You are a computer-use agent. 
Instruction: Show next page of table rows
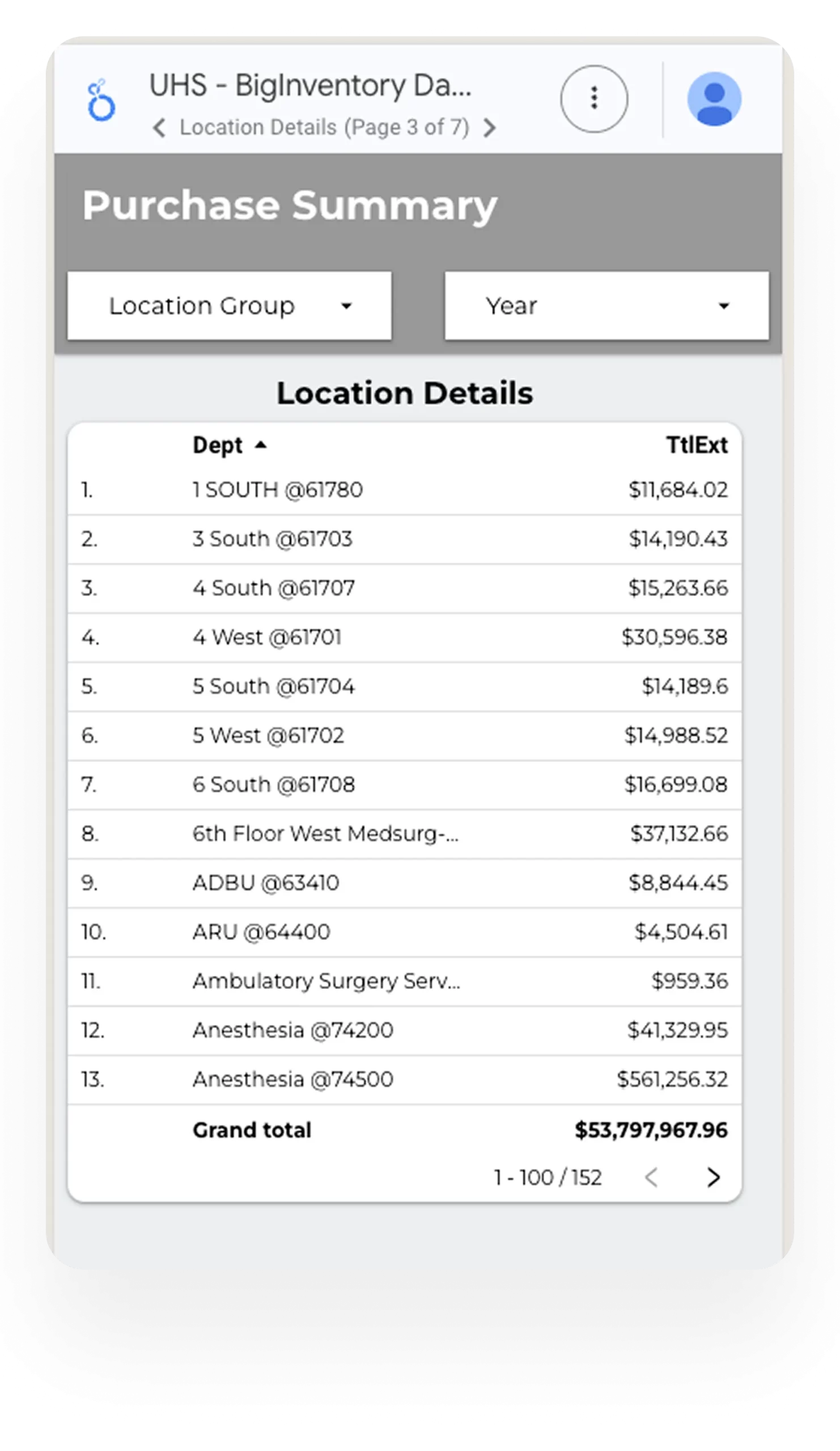click(714, 1177)
